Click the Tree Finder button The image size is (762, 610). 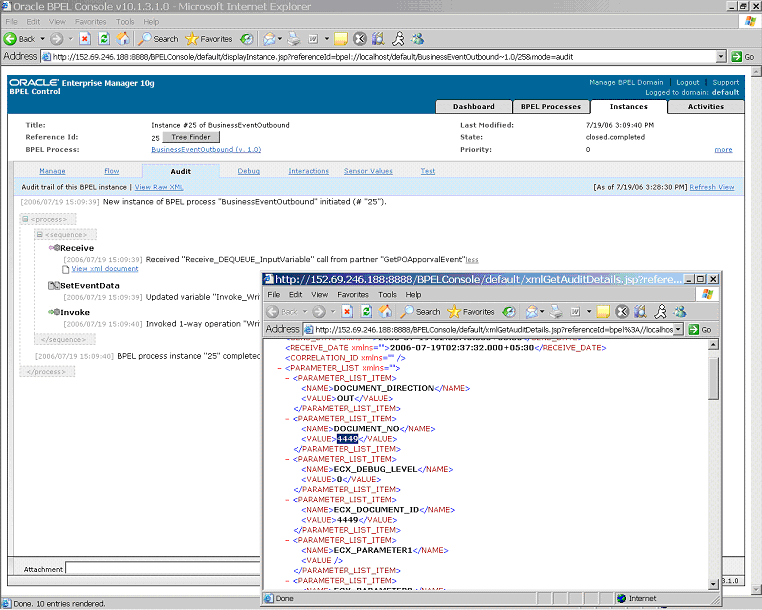click(x=190, y=137)
